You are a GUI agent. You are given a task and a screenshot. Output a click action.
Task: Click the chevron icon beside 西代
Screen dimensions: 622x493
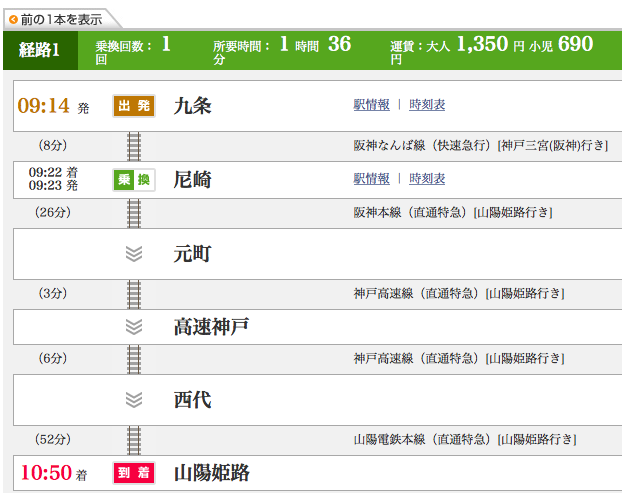(134, 400)
